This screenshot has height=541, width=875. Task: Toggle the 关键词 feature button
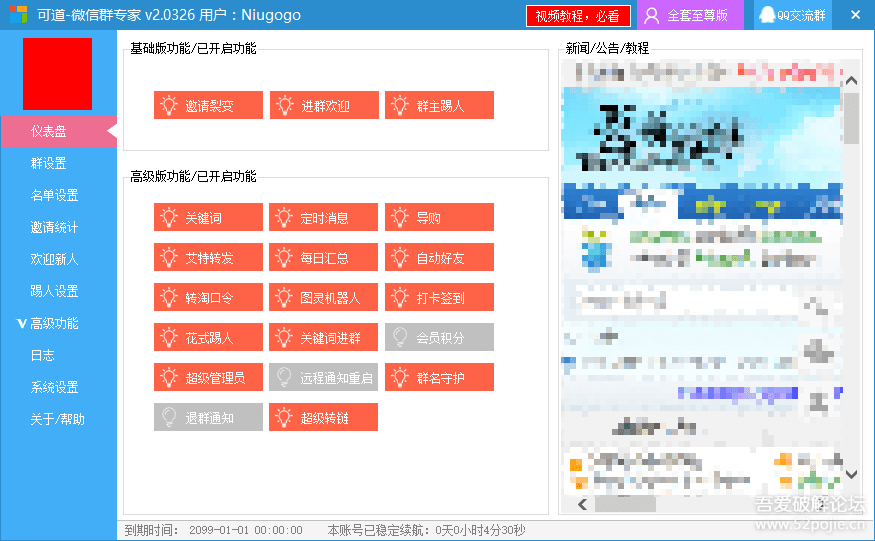click(208, 217)
